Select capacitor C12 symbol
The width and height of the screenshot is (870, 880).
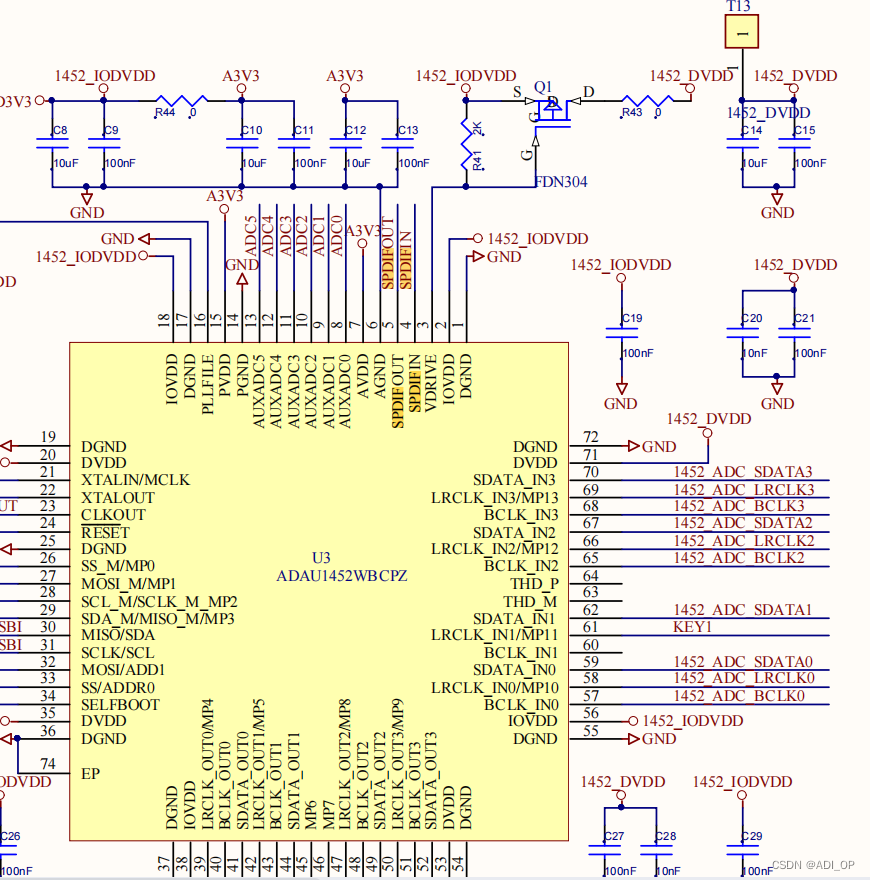point(345,143)
